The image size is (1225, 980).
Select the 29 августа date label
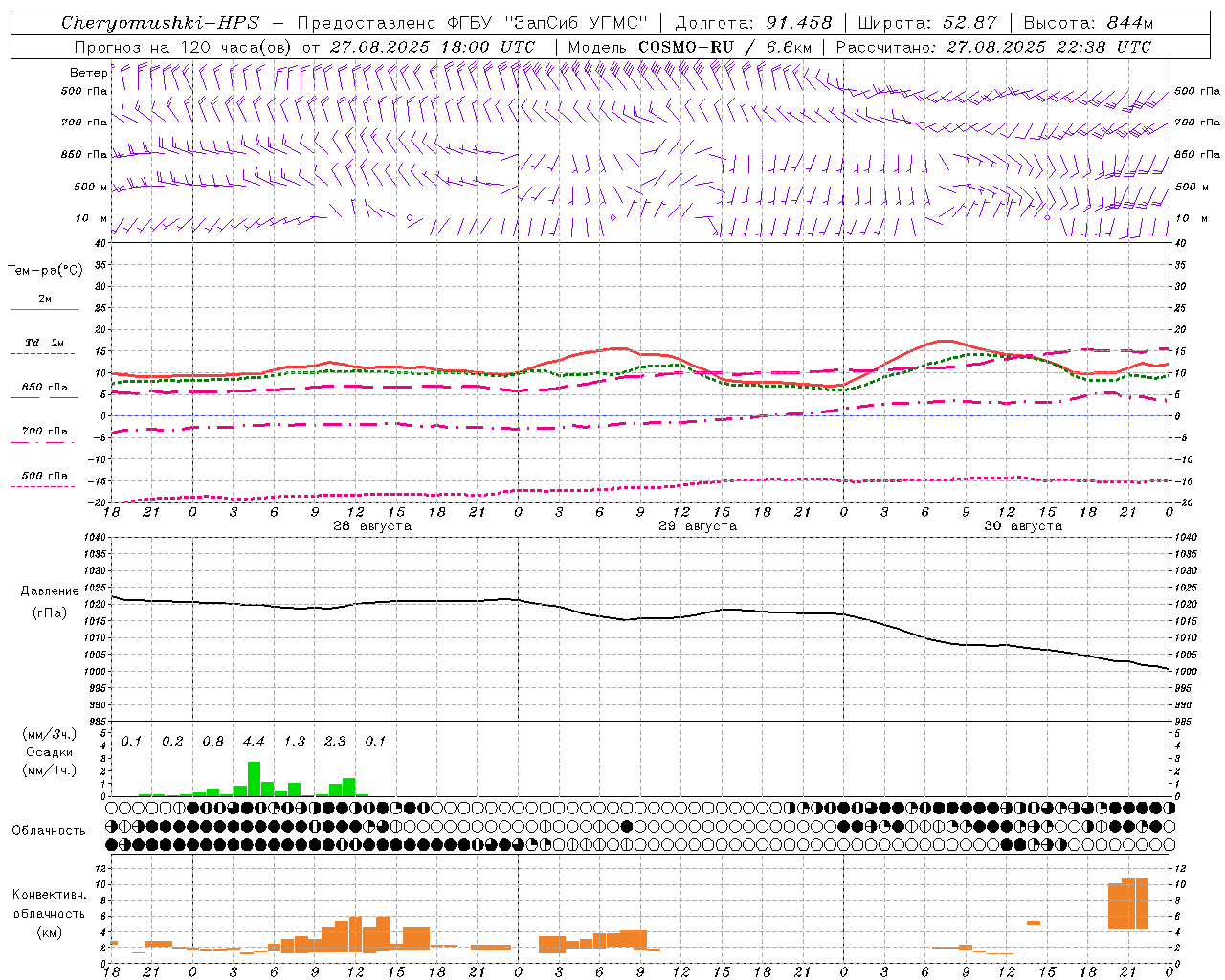[698, 526]
